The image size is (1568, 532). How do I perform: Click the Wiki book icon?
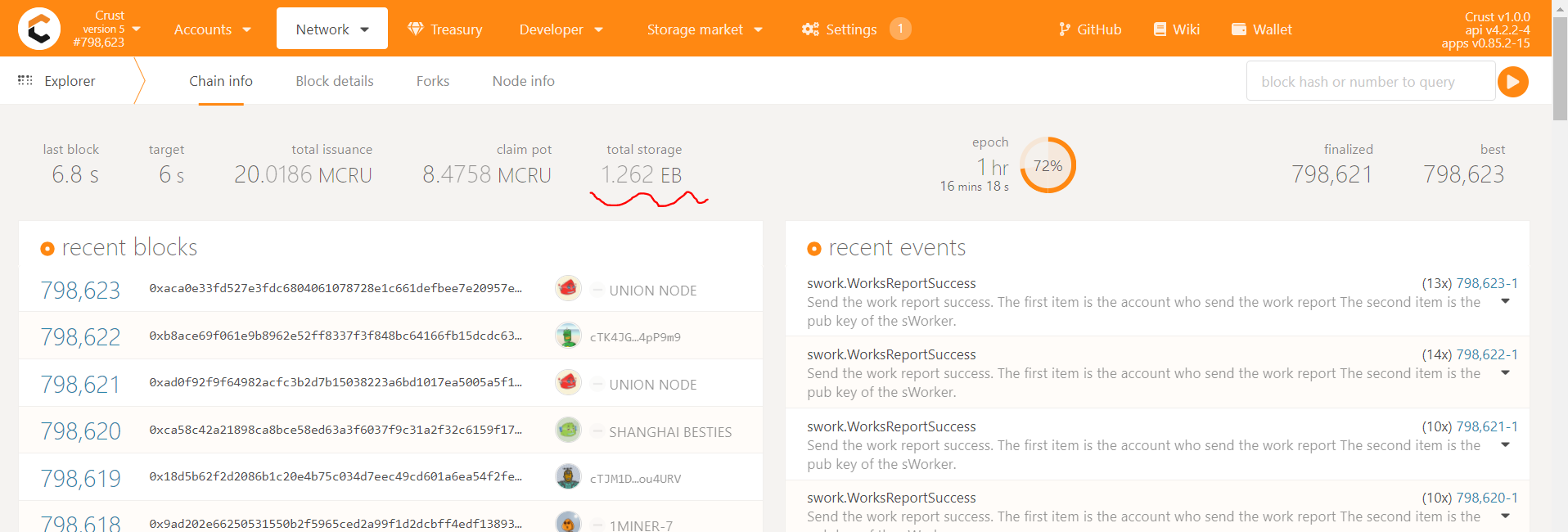coord(1160,29)
